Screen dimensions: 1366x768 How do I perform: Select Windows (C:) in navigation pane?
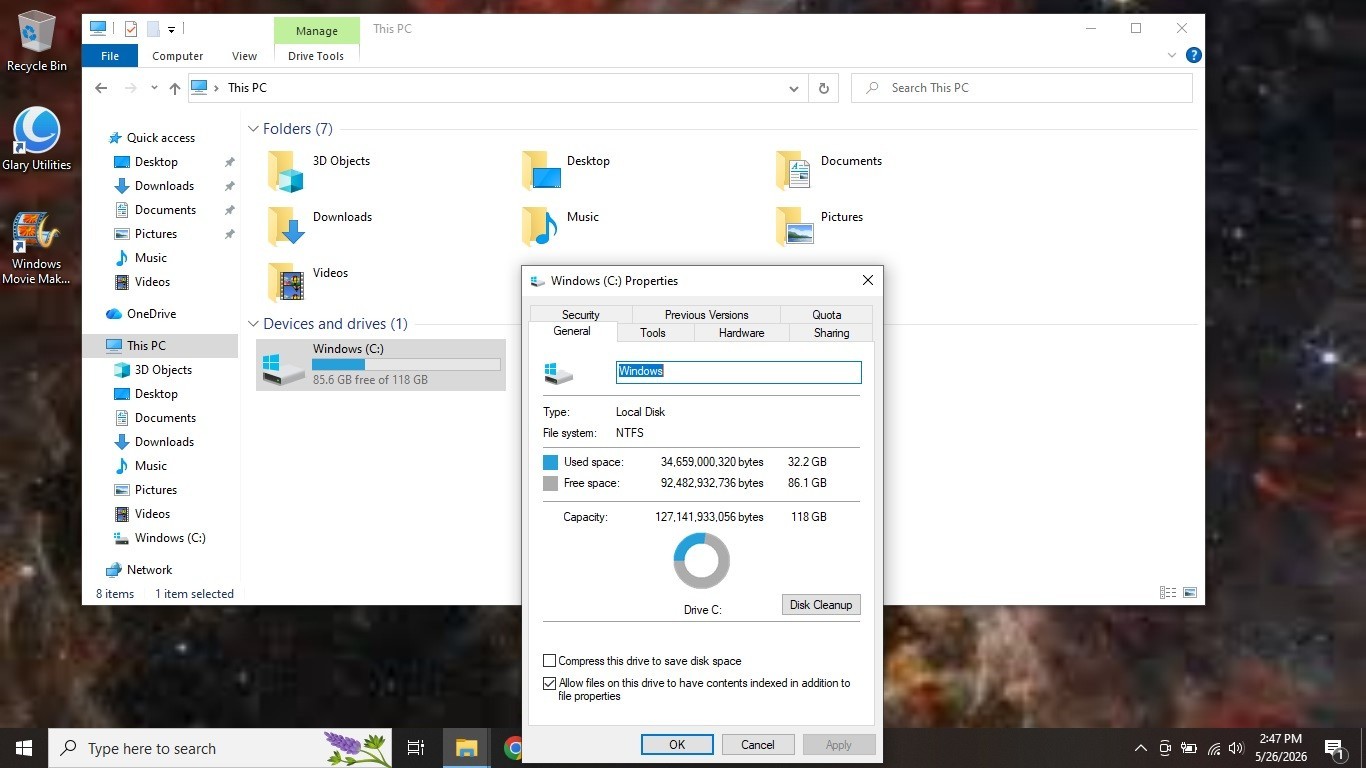coord(170,538)
